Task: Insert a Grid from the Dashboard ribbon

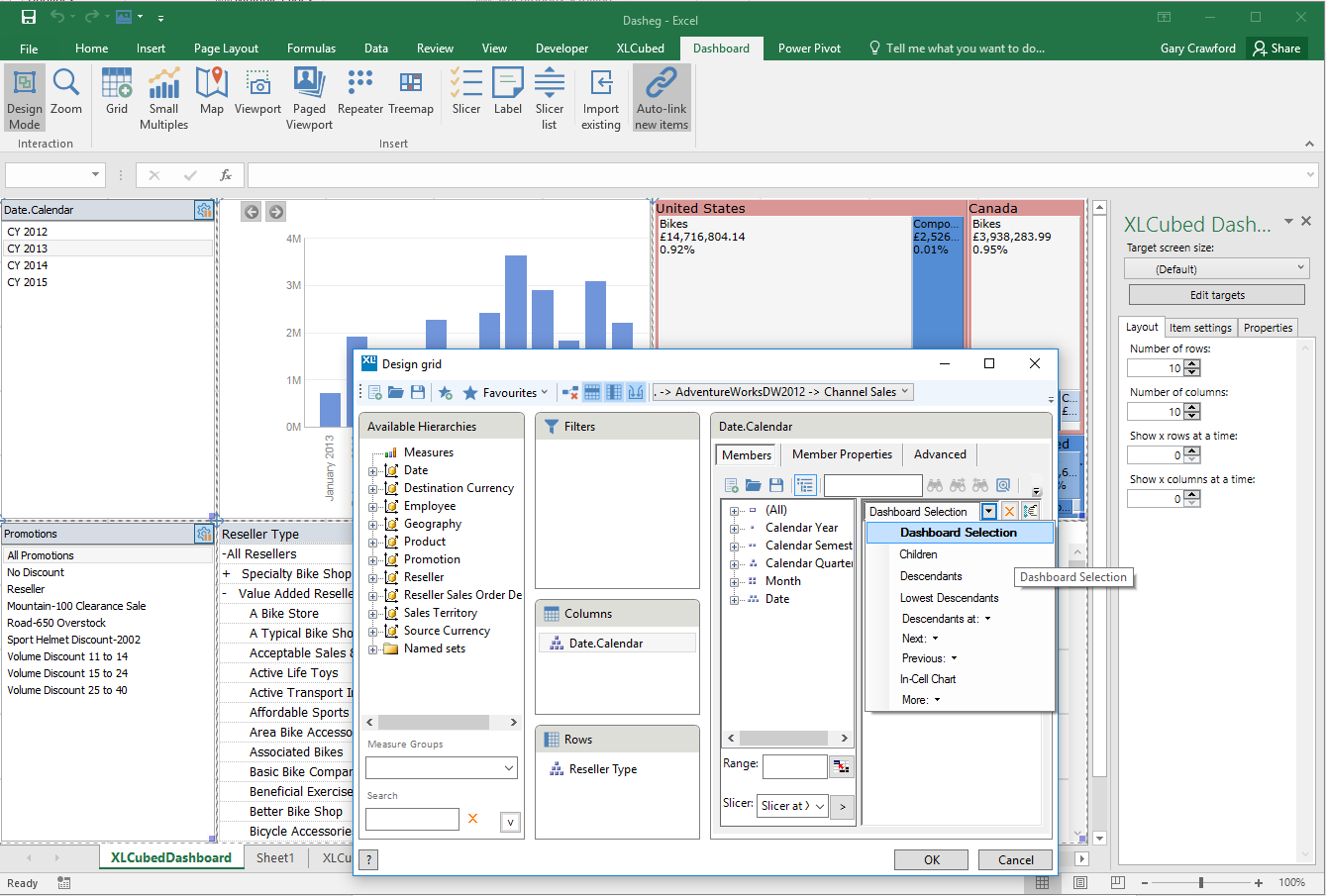Action: pos(117,92)
